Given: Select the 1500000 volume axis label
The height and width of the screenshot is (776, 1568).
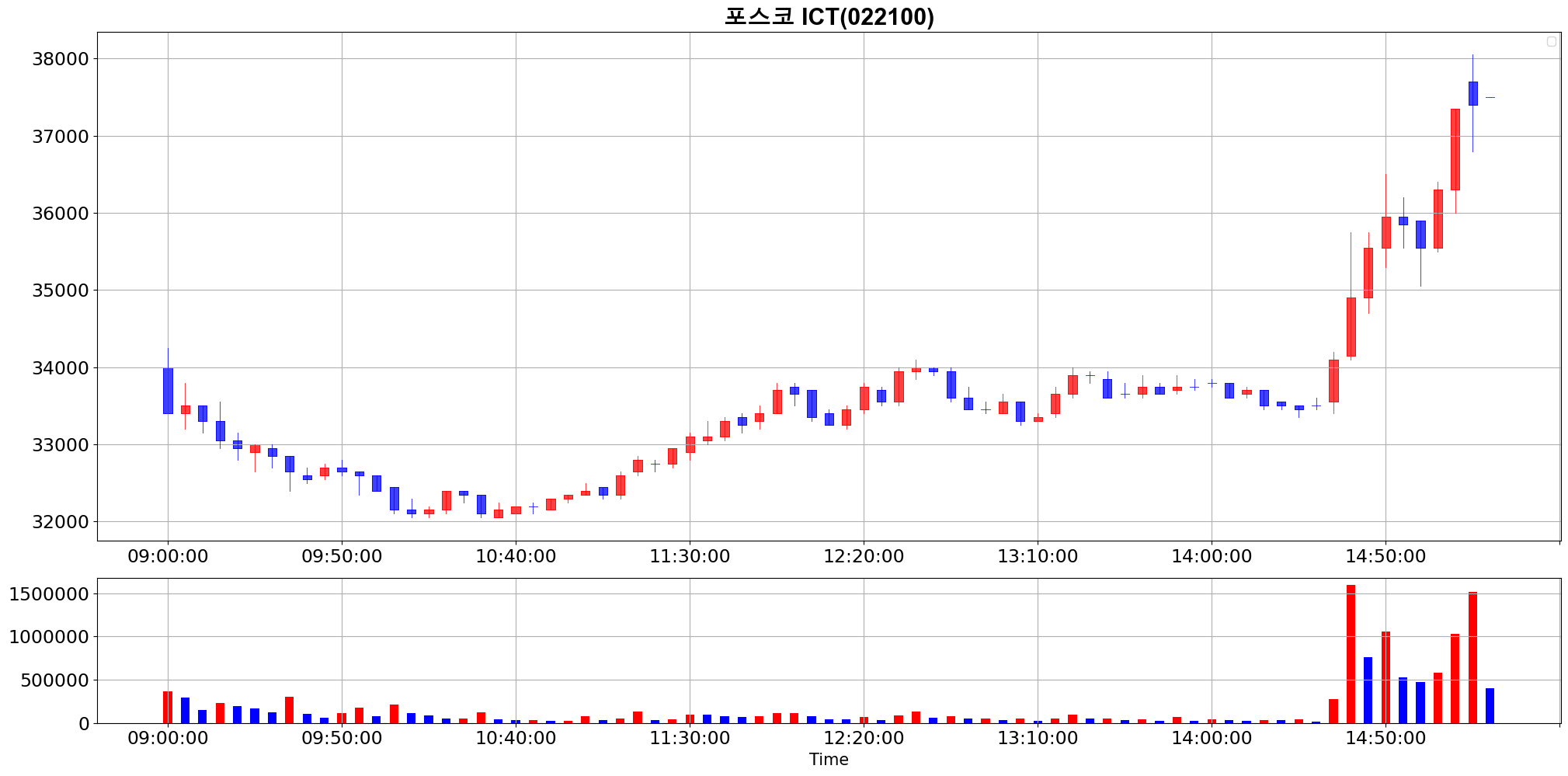Looking at the screenshot, I should coord(49,594).
